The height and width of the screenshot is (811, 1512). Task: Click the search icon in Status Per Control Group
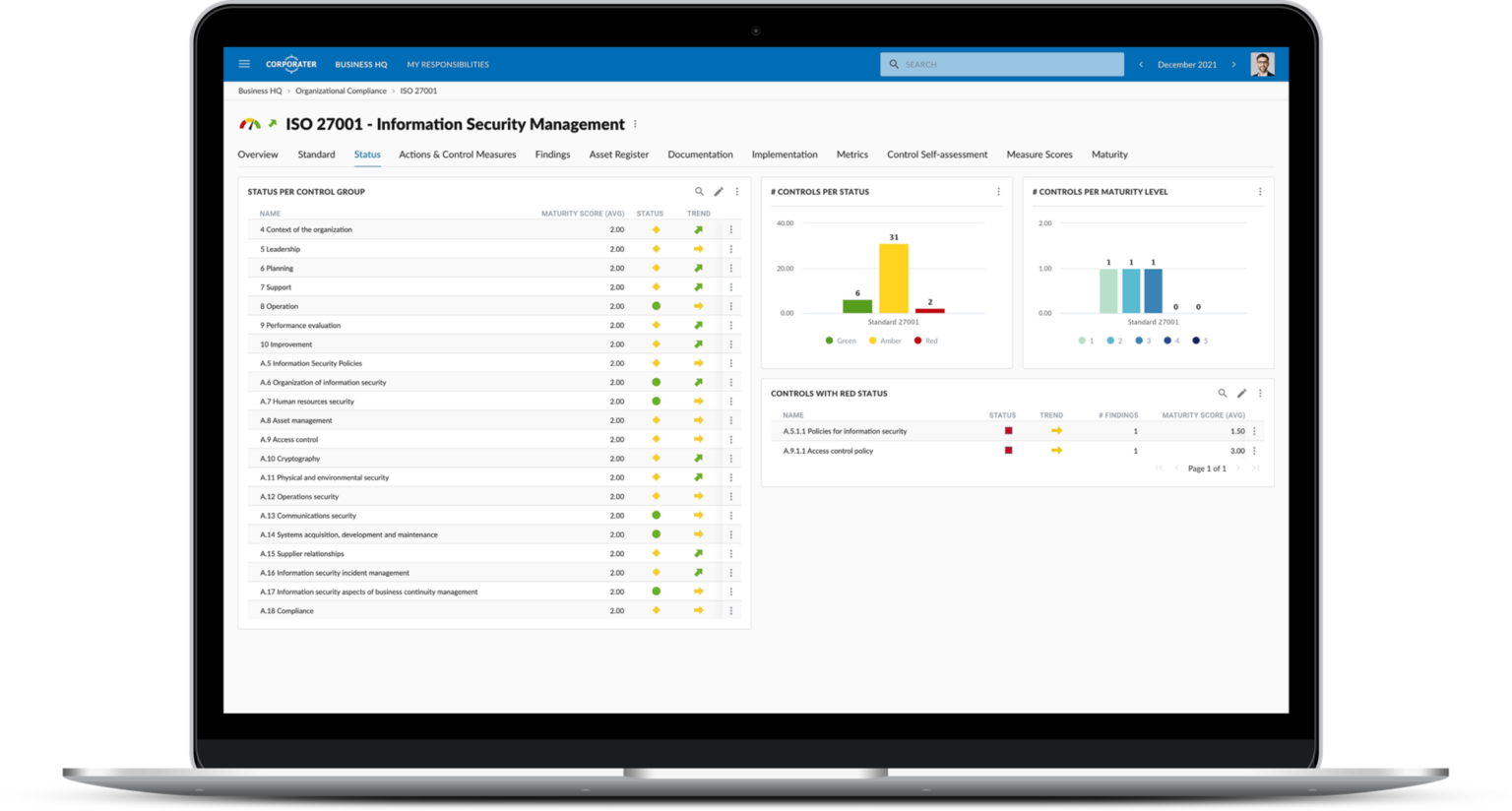pyautogui.click(x=699, y=192)
